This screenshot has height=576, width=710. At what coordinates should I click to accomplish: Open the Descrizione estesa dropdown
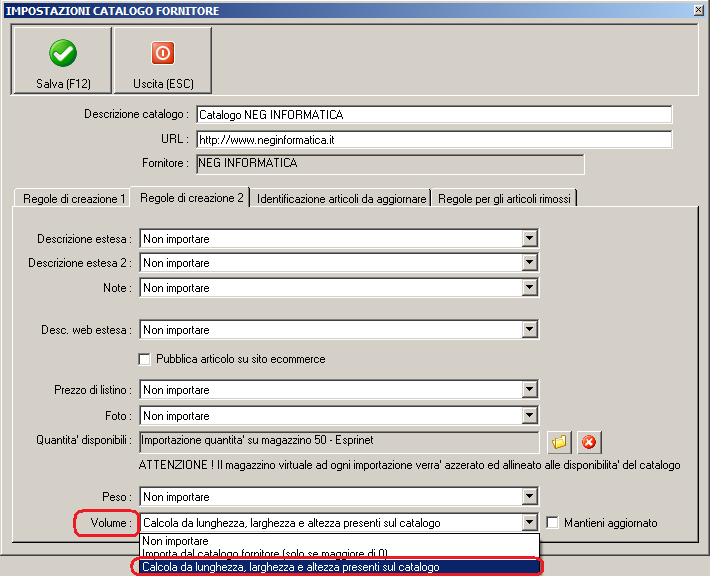tap(529, 238)
